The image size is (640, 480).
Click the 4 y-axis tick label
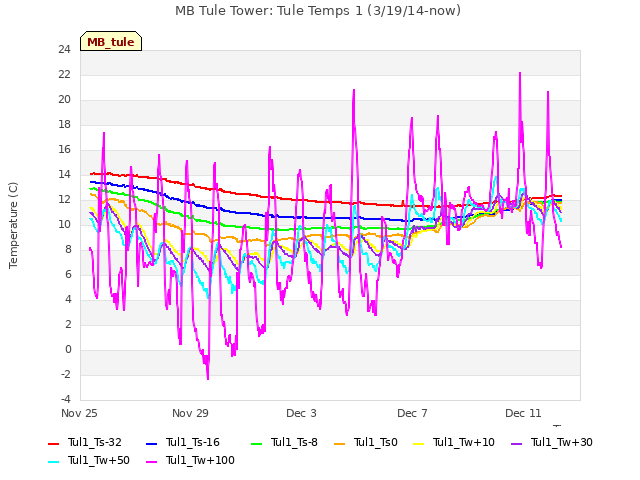point(68,300)
